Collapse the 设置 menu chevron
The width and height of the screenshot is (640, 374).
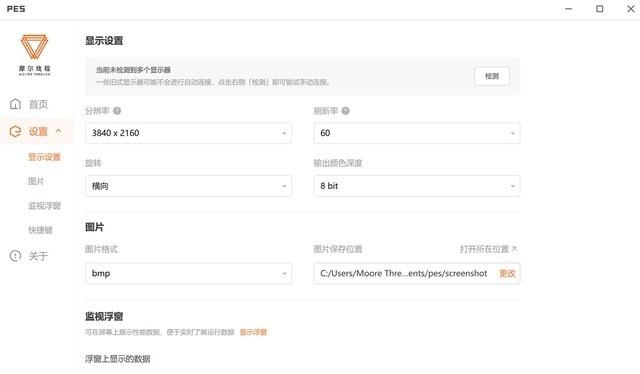(x=58, y=131)
